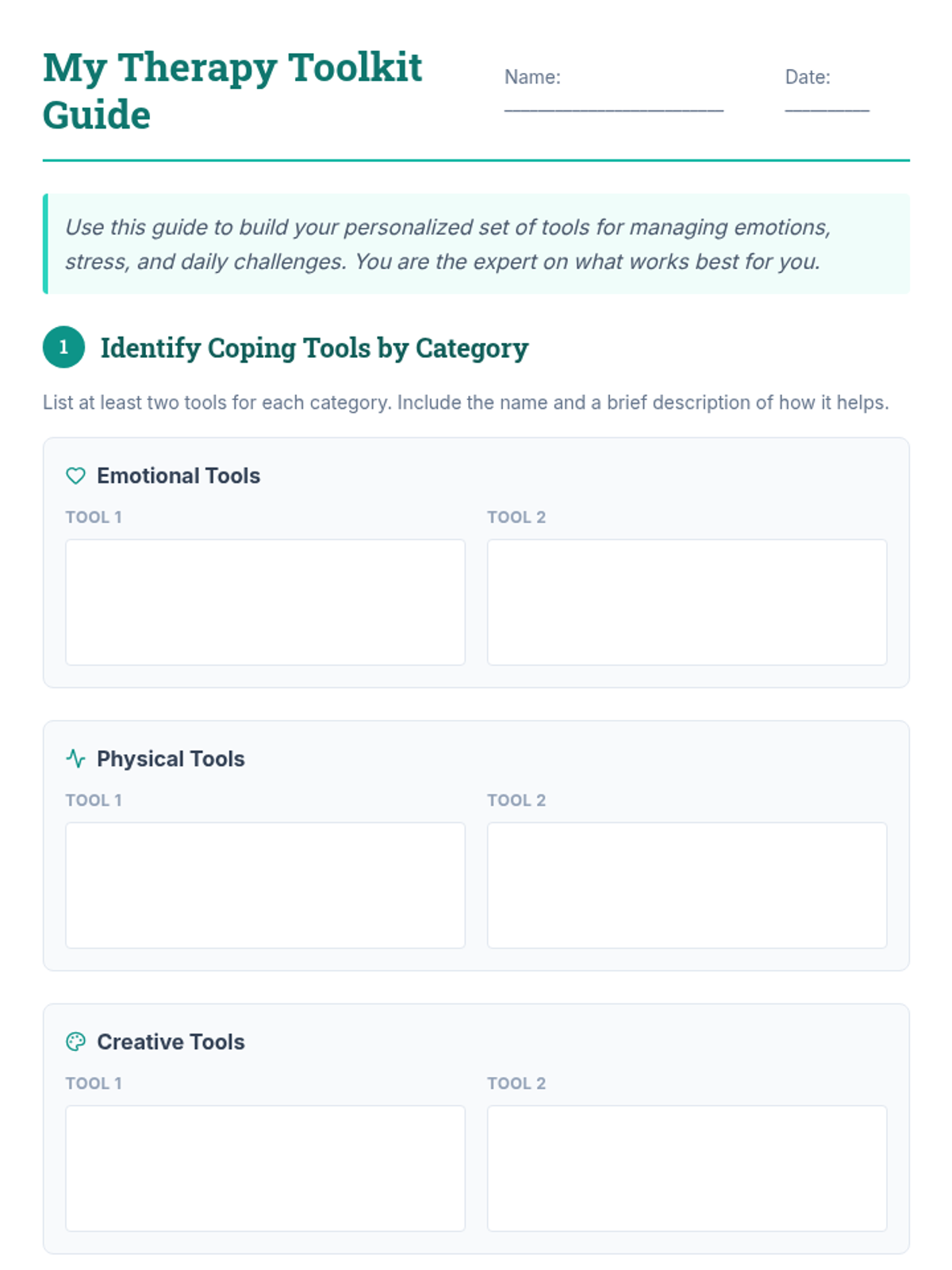
Task: Click the pulse icon beside Physical Tools
Action: (75, 759)
